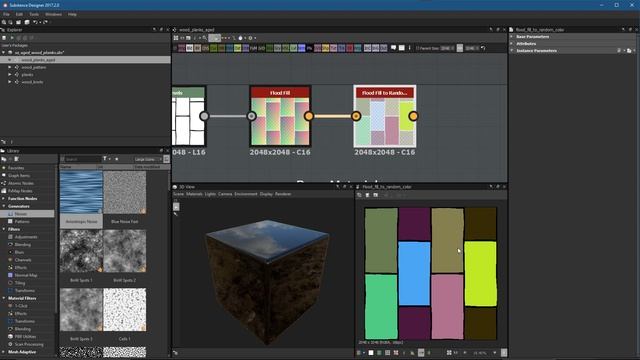This screenshot has height=360, width=640.
Task: Click the highlighted graph toolbar button
Action: pyautogui.click(x=214, y=38)
